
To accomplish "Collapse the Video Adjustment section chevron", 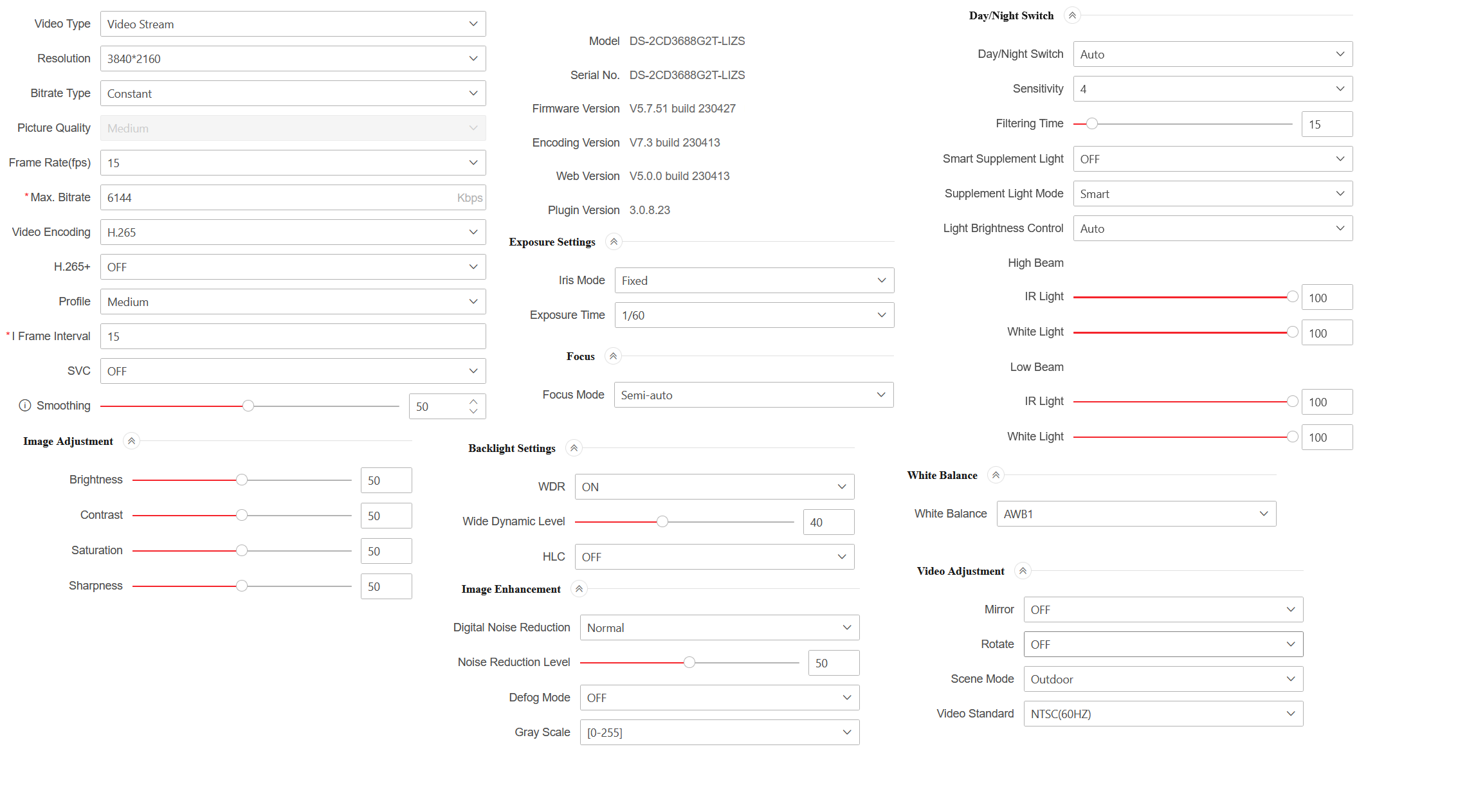I will [1023, 571].
